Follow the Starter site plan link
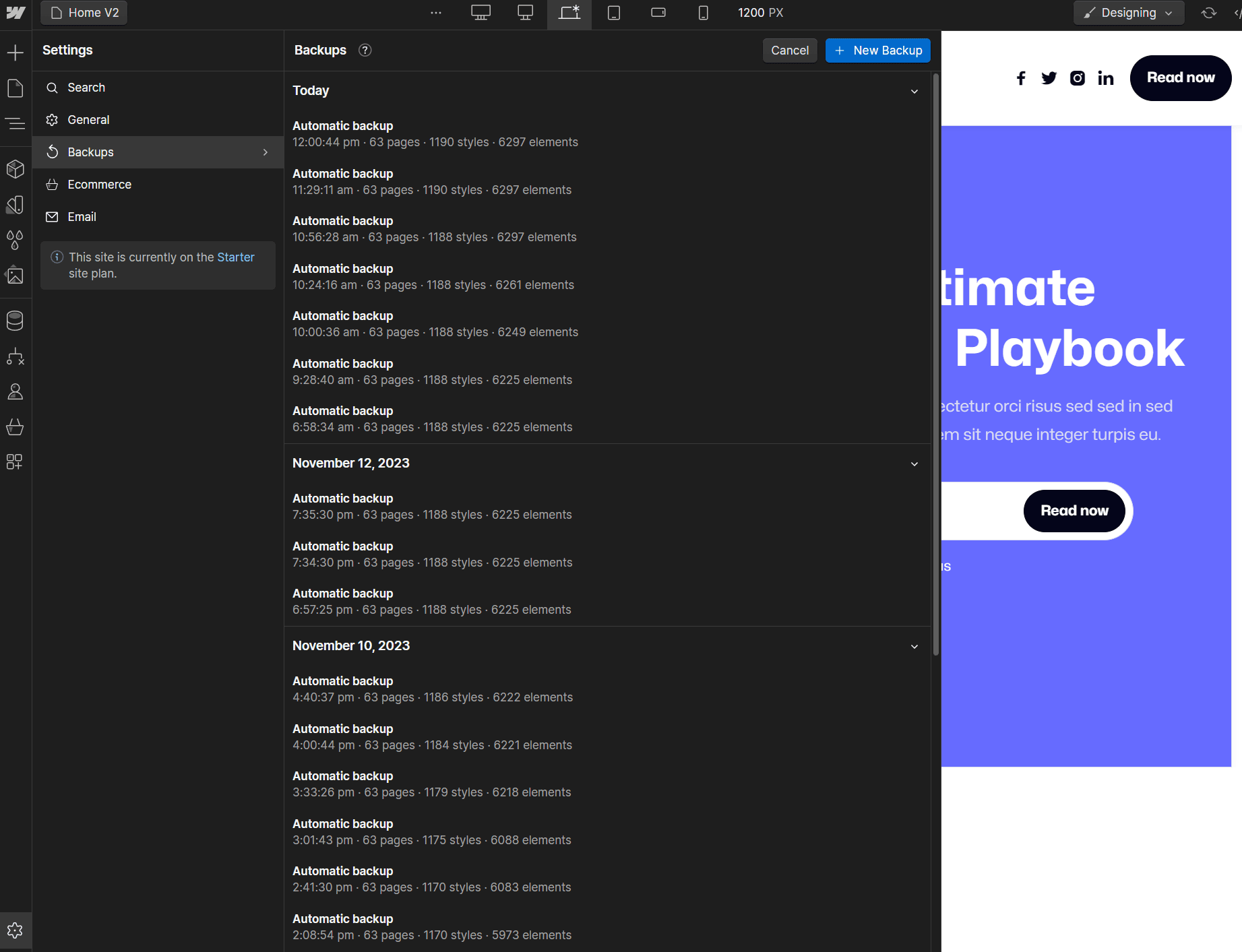 pos(235,257)
